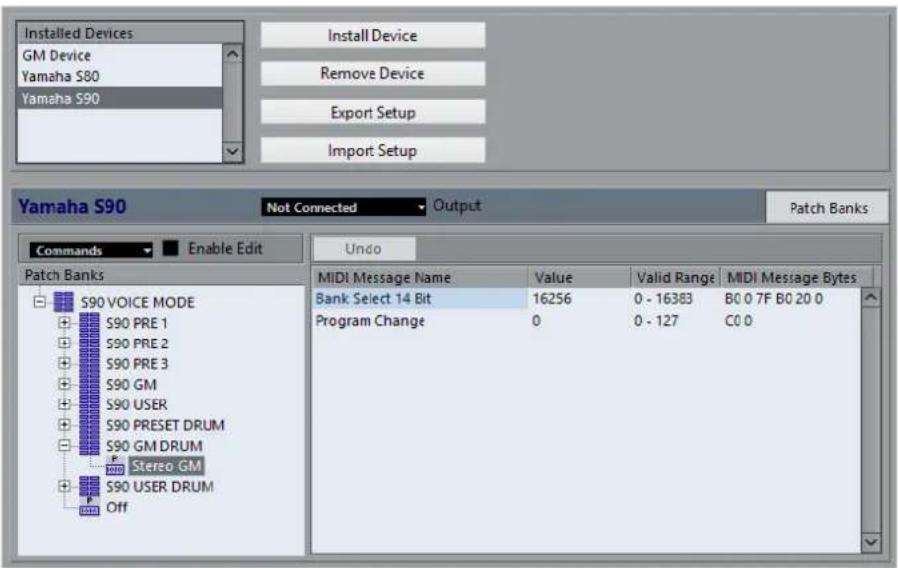Expand the S90 PRE 2 bank
The height and width of the screenshot is (568, 898).
coord(64,344)
